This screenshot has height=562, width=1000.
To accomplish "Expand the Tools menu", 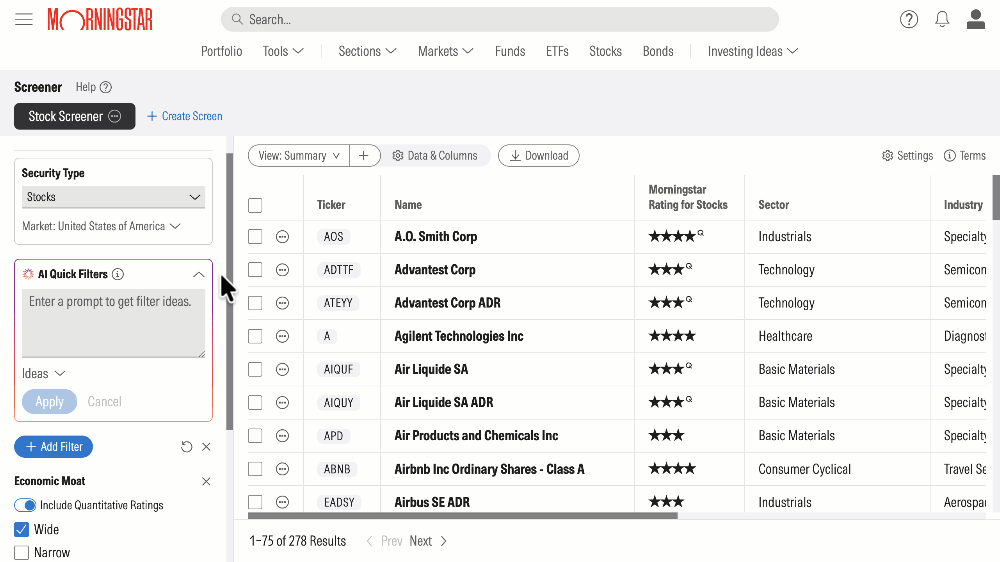I will tap(283, 51).
